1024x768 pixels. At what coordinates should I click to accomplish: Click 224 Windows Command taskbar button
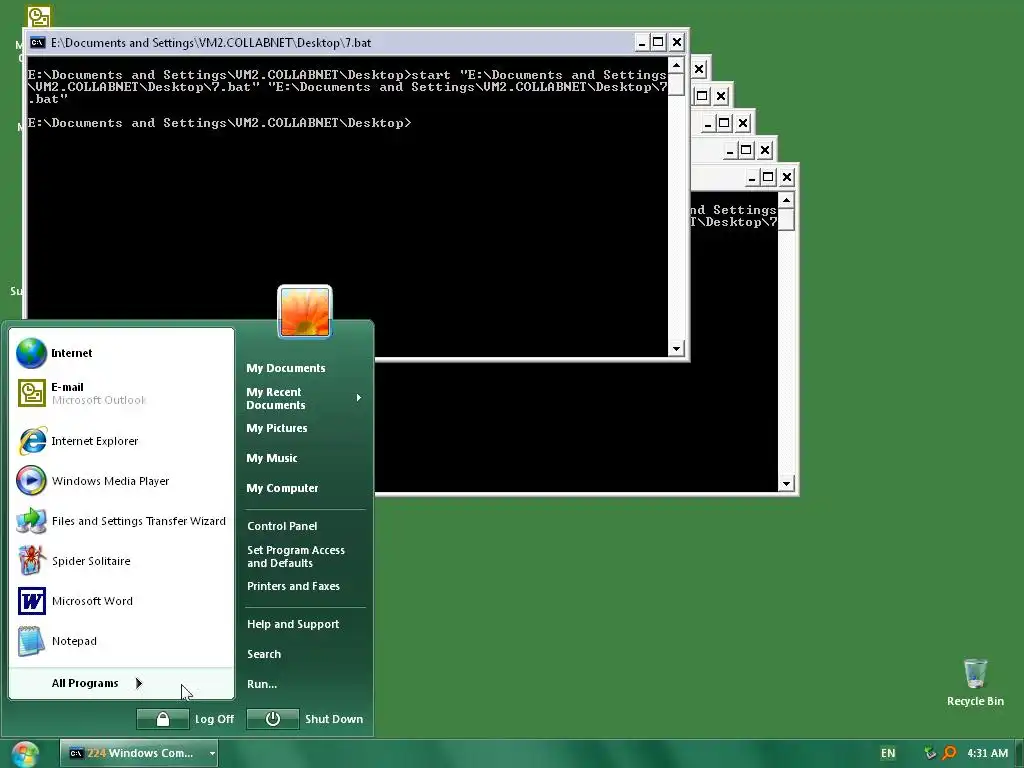(x=138, y=754)
